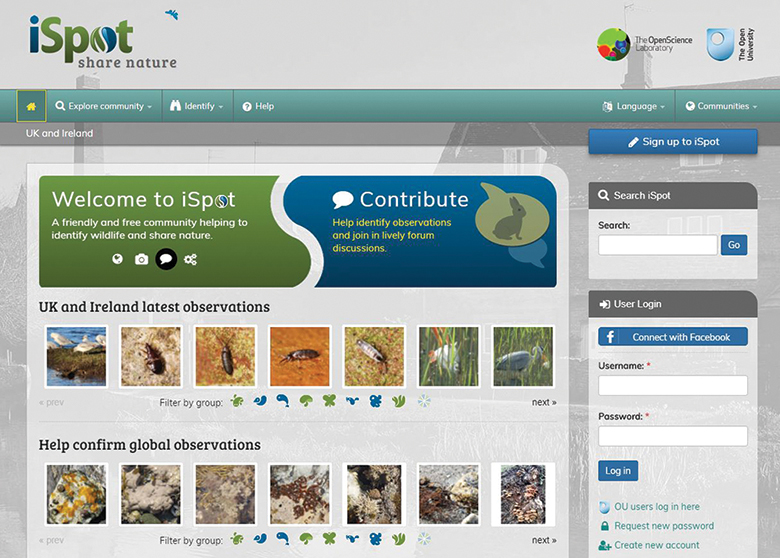
Task: Open the first bird observation thumbnail
Action: tap(77, 356)
